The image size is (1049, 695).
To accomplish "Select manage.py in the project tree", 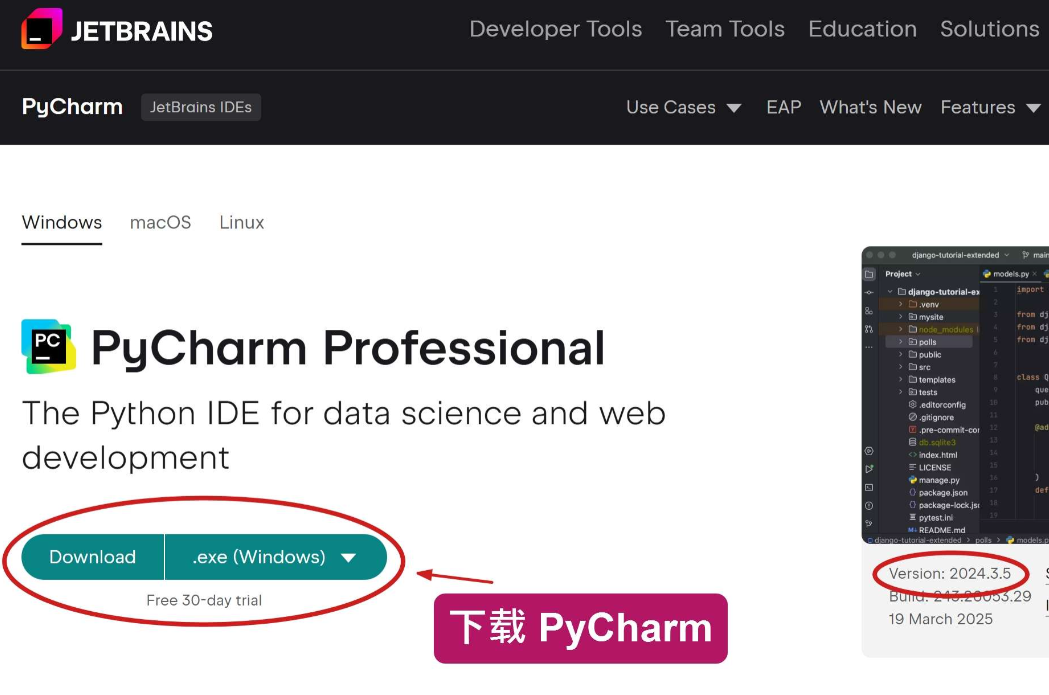I will (939, 480).
